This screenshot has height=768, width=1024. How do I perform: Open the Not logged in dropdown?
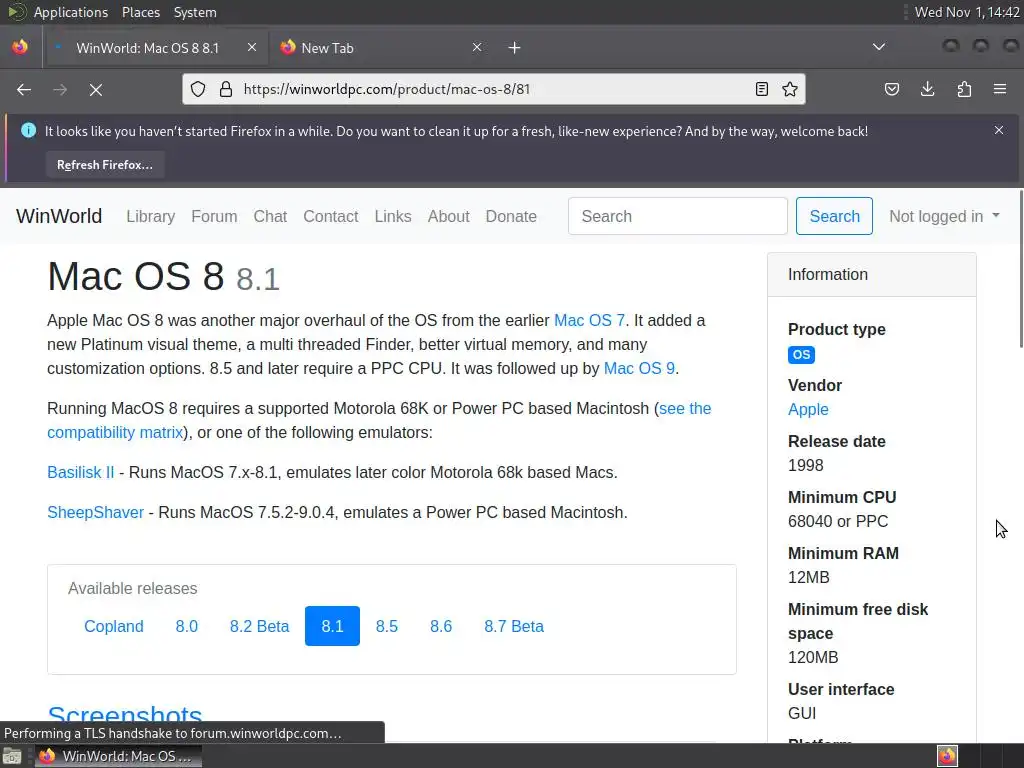(944, 216)
